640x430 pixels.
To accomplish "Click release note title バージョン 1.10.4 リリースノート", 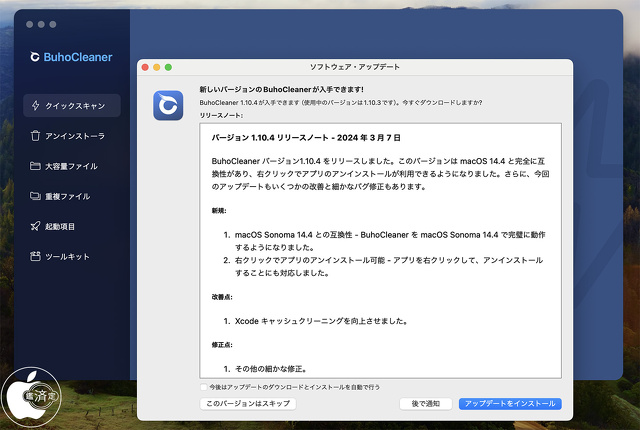I will pyautogui.click(x=306, y=138).
